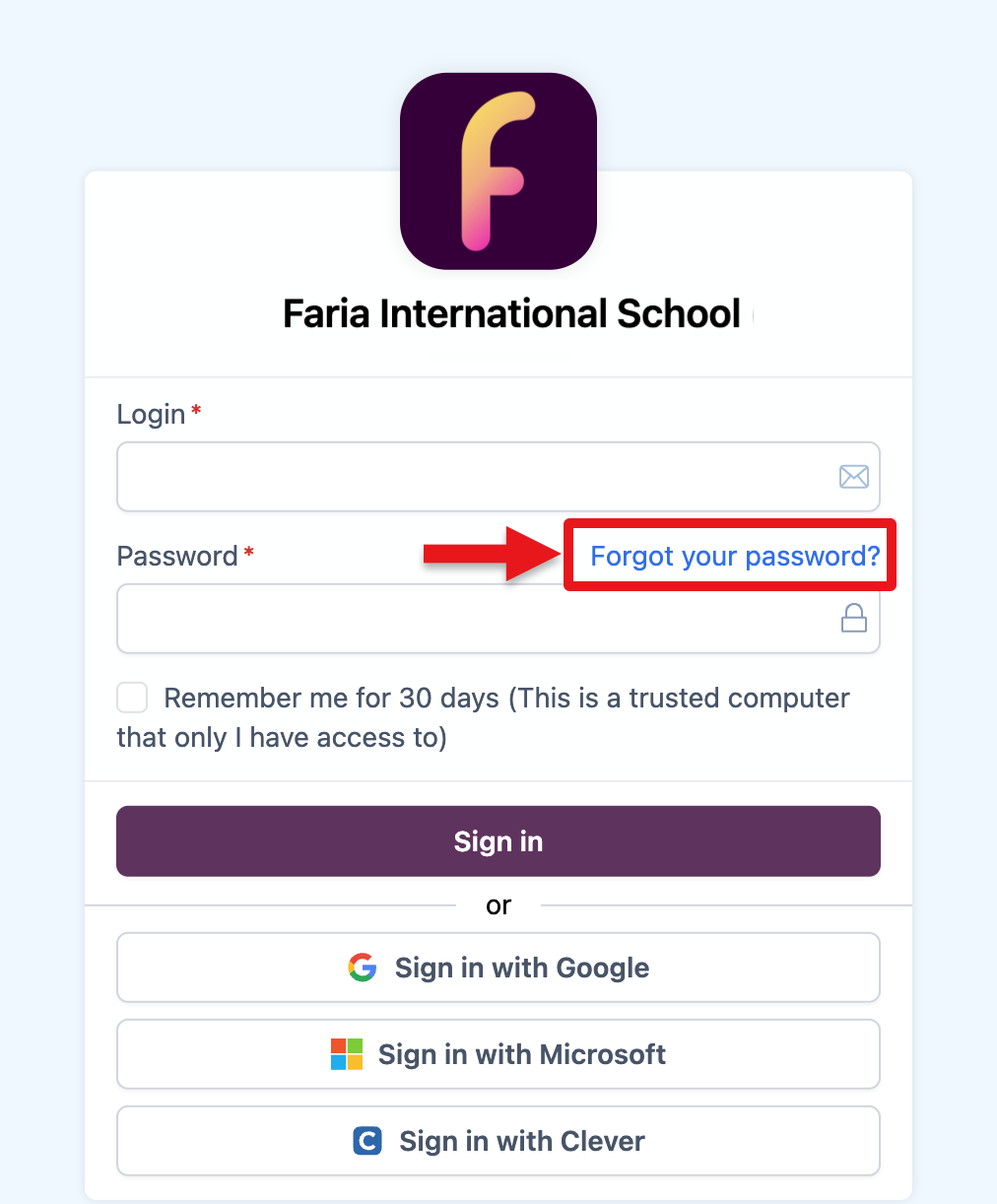Choose Sign in with Google
The height and width of the screenshot is (1204, 997).
tap(498, 968)
